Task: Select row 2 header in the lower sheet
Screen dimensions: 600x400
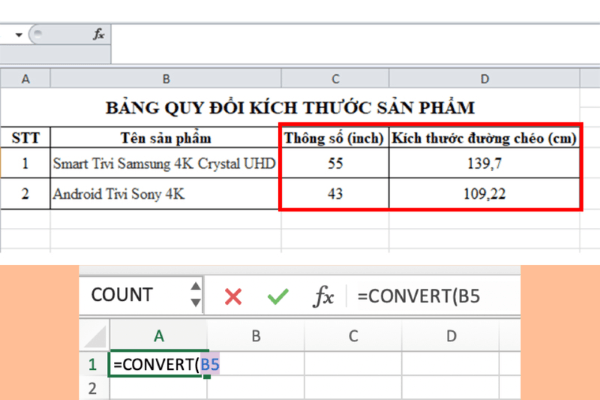Action: (x=93, y=389)
